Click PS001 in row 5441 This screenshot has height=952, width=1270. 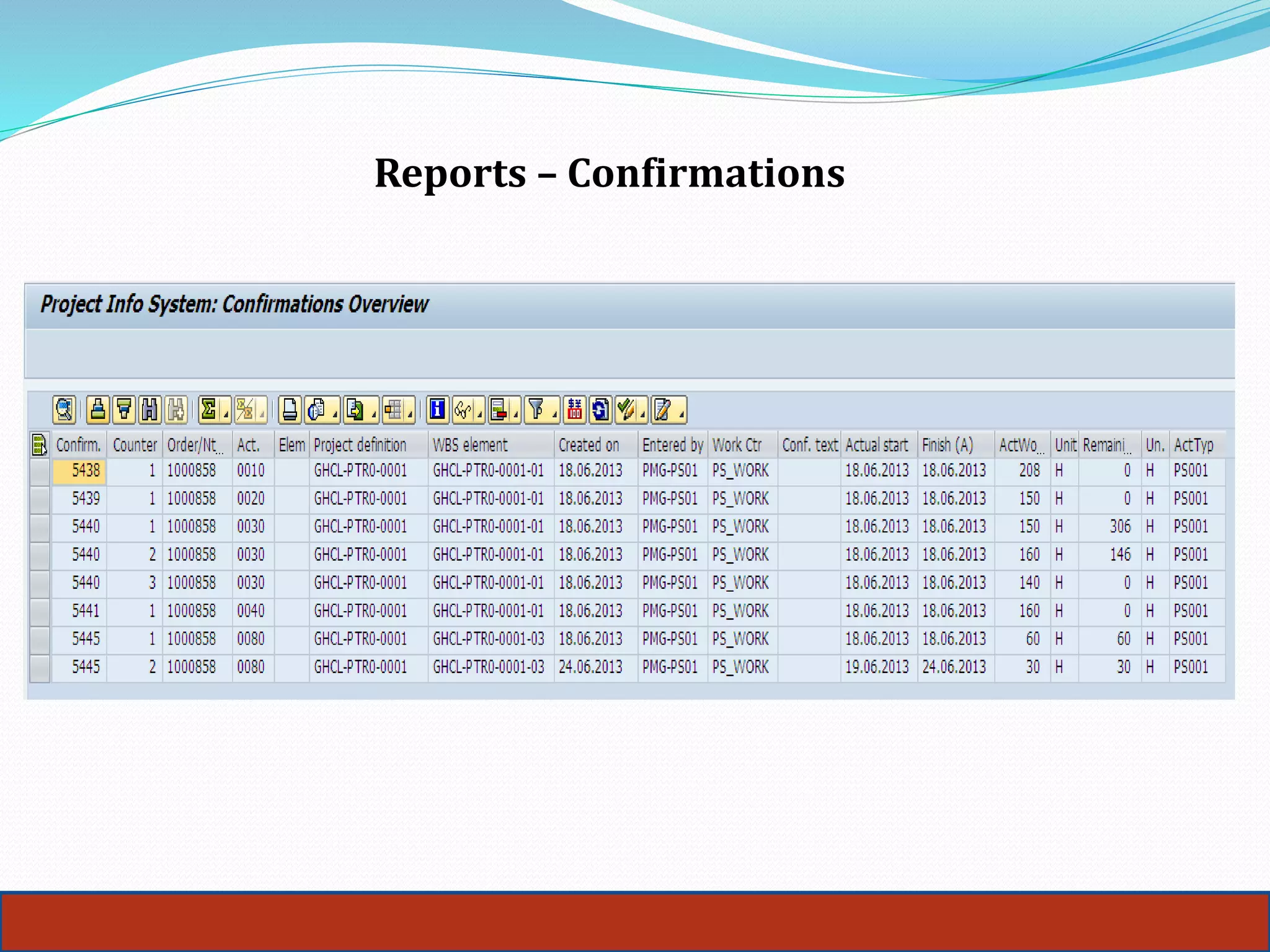pos(1191,611)
